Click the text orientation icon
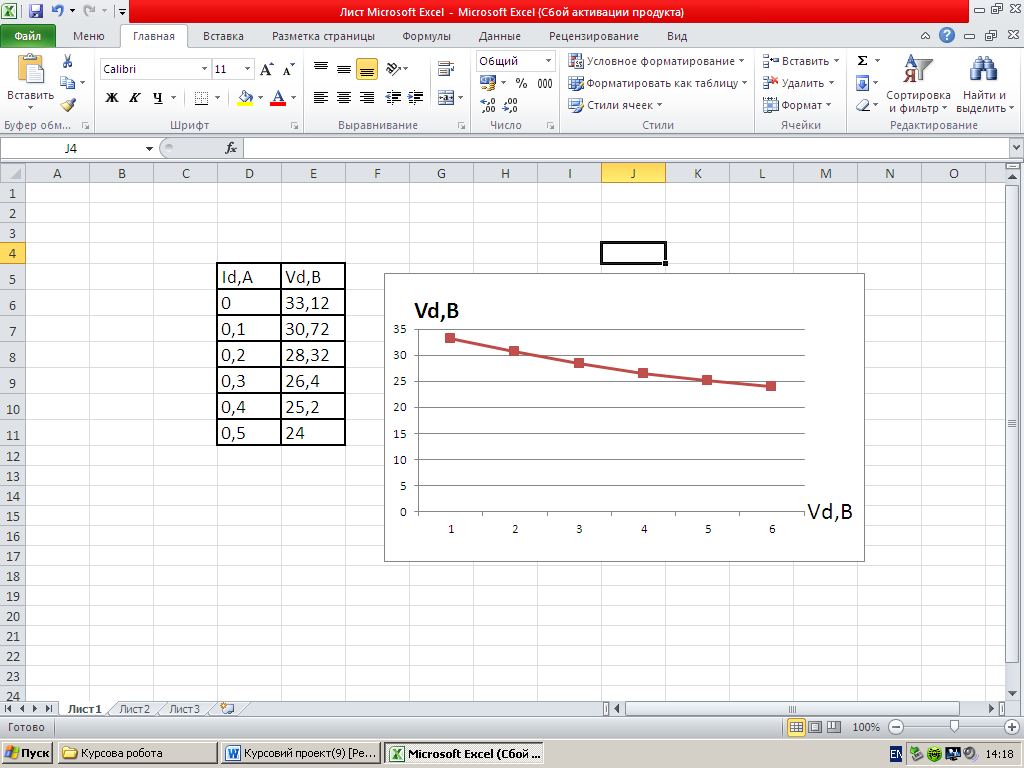 tap(393, 69)
